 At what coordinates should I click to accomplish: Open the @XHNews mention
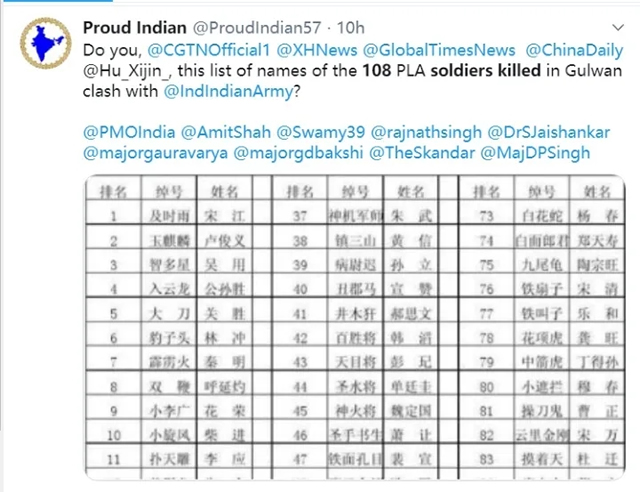pyautogui.click(x=317, y=50)
